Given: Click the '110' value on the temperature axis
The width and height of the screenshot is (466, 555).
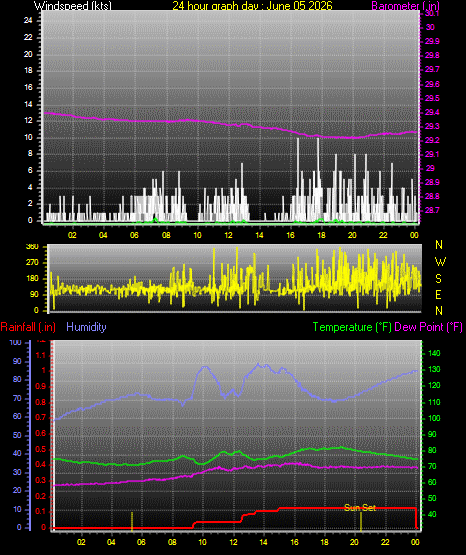Looking at the screenshot, I should tap(434, 402).
